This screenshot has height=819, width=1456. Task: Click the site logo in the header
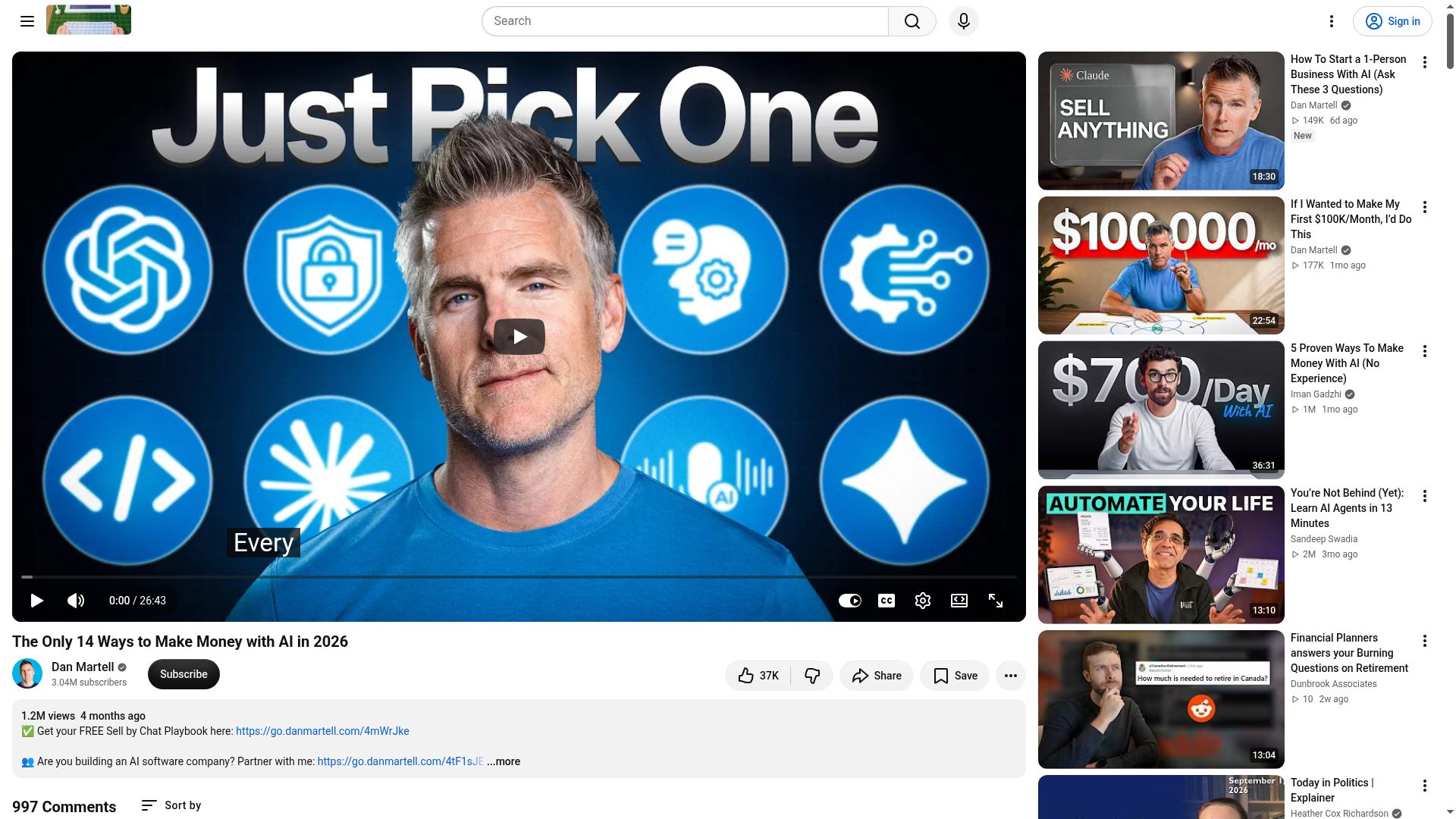click(89, 20)
